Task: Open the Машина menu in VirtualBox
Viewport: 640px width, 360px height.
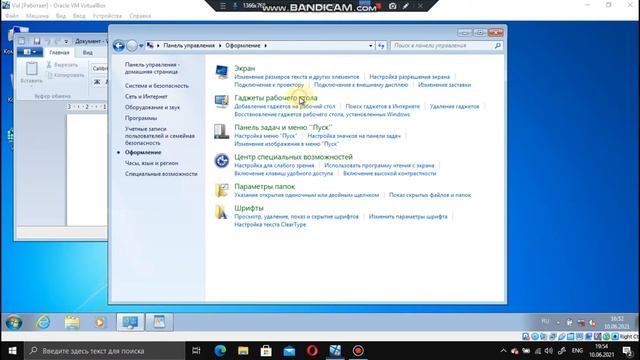Action: coord(37,16)
